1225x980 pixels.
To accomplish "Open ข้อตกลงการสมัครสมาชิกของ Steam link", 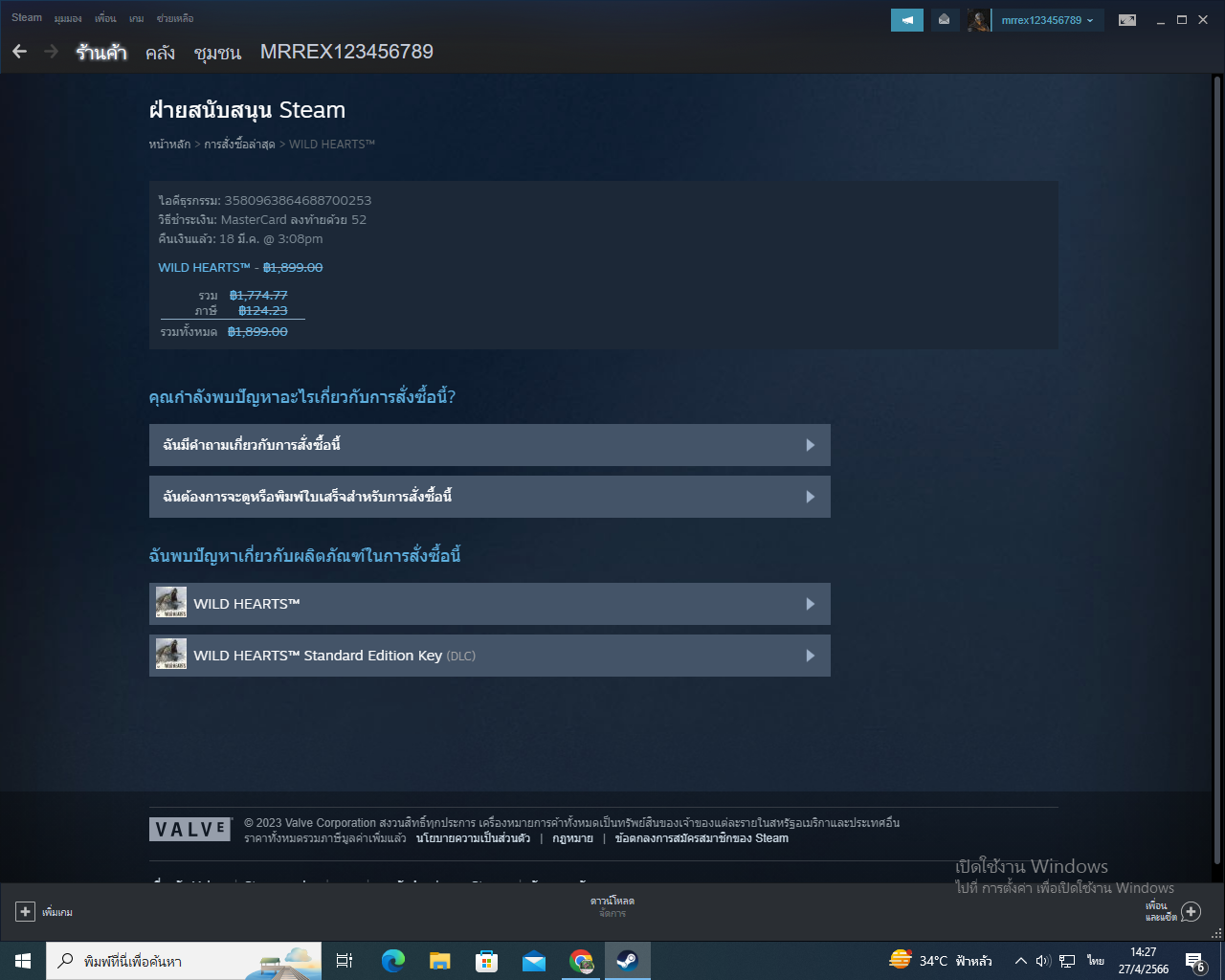I will click(x=702, y=838).
